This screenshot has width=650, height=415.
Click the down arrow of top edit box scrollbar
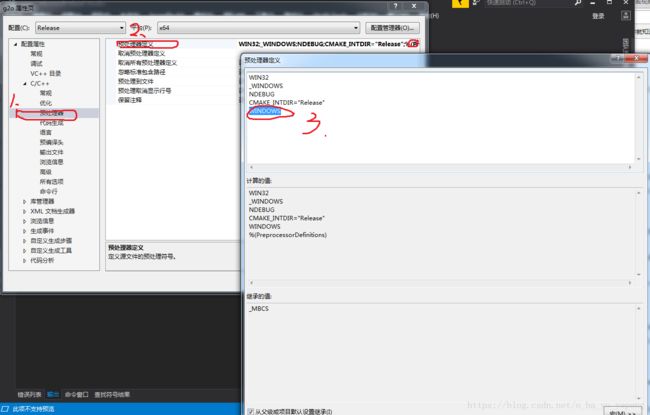pyautogui.click(x=638, y=159)
